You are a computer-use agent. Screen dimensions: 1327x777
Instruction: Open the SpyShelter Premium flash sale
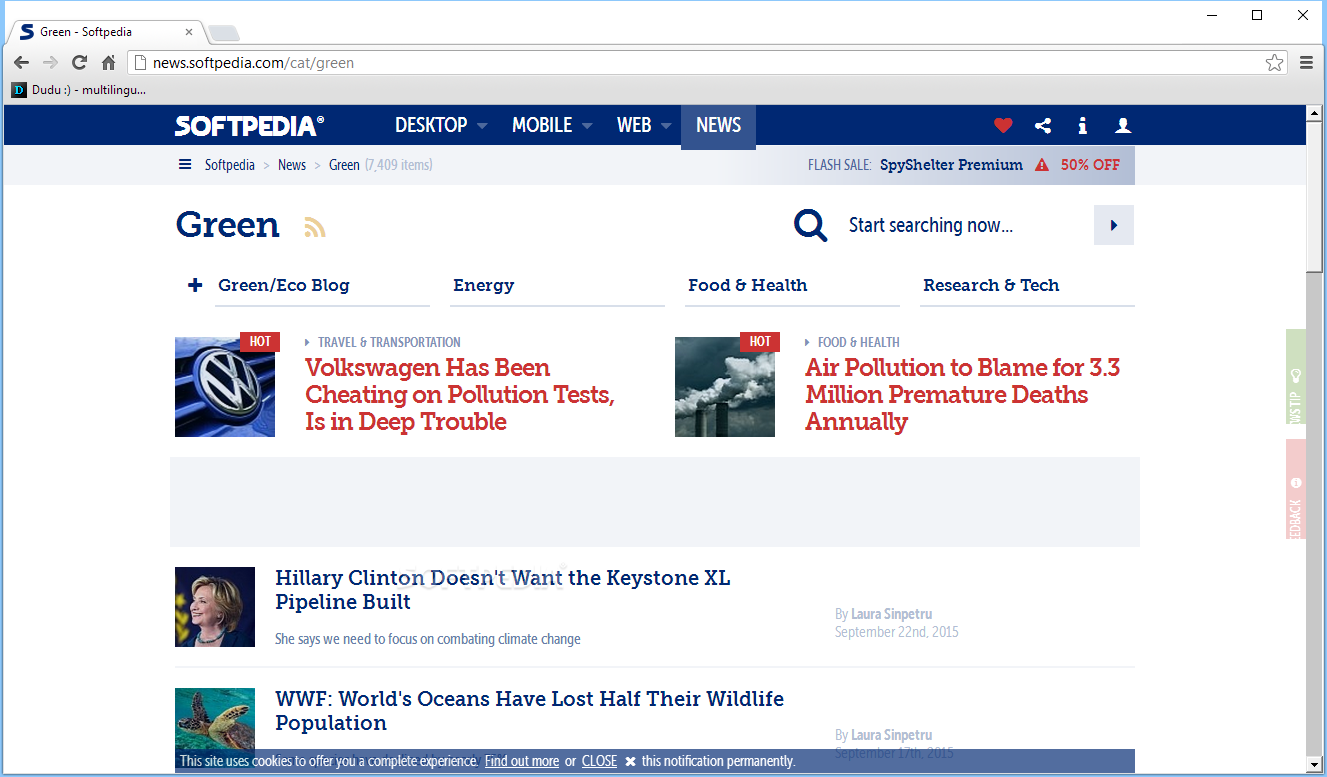click(951, 165)
